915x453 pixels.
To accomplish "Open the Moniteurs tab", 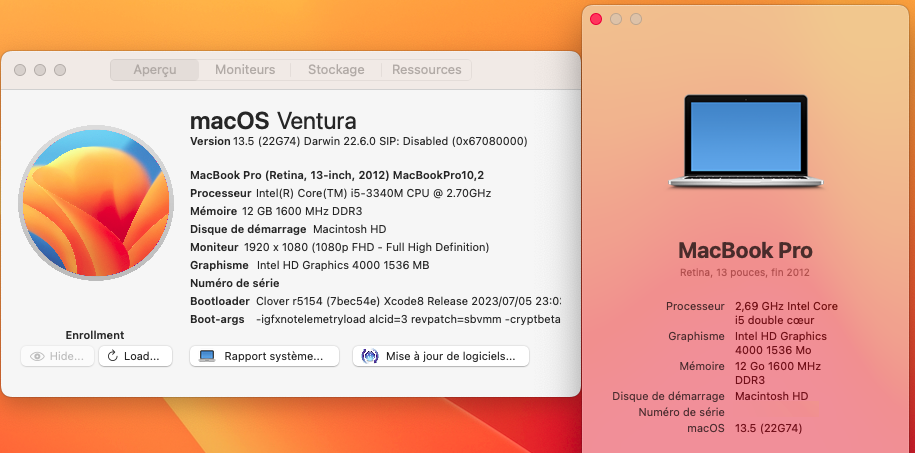I will (x=245, y=70).
